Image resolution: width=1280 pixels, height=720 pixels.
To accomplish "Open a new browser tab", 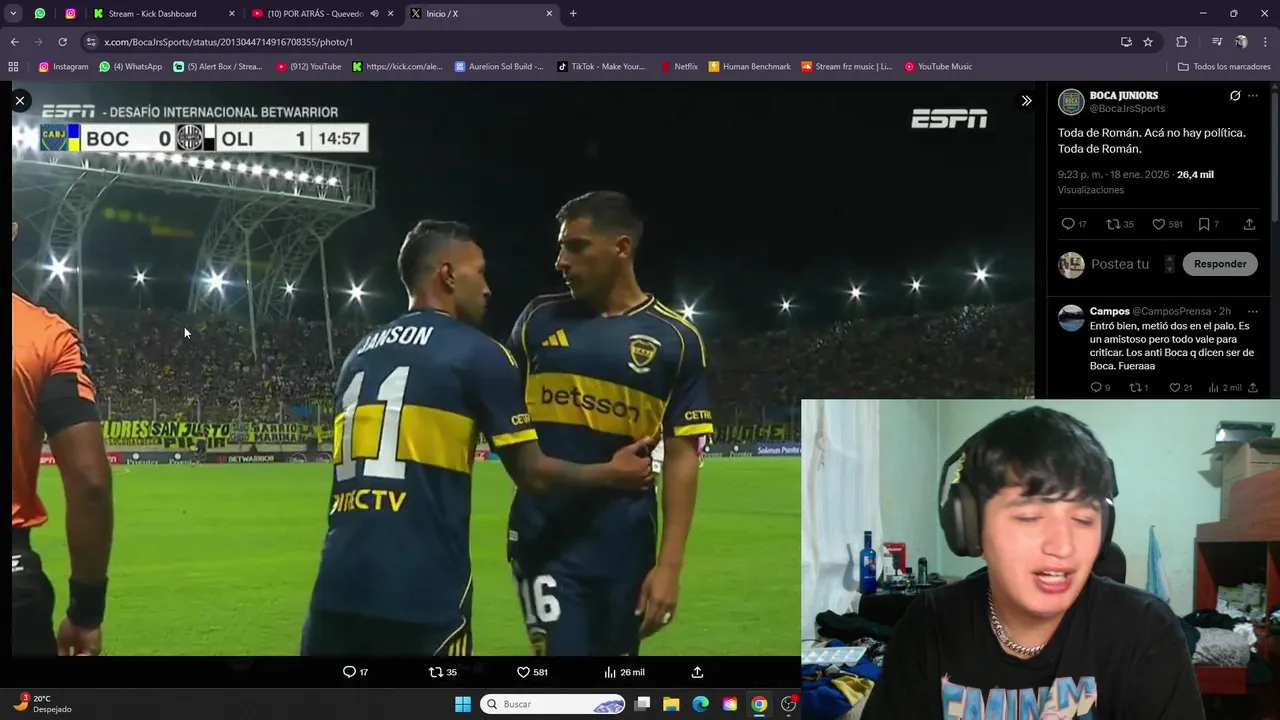I will [573, 14].
